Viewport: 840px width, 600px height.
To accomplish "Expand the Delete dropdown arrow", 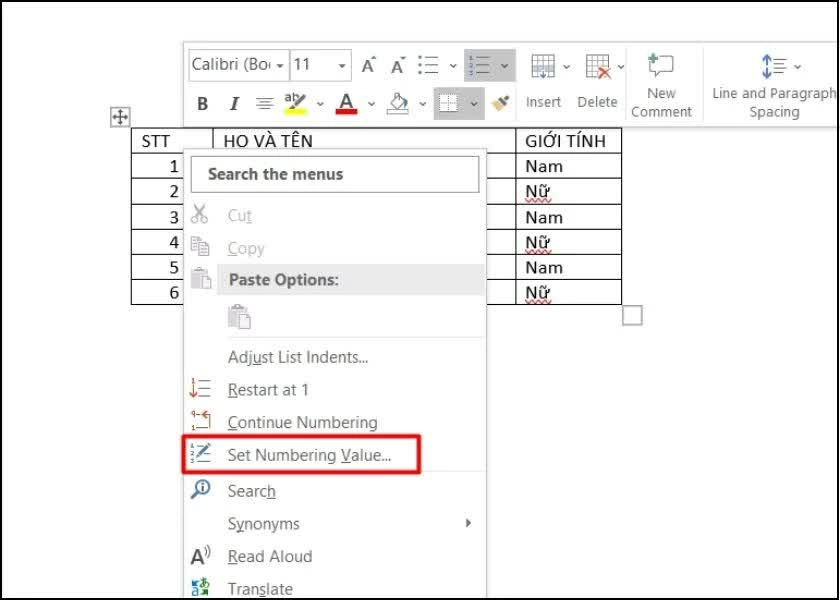I will (x=621, y=67).
